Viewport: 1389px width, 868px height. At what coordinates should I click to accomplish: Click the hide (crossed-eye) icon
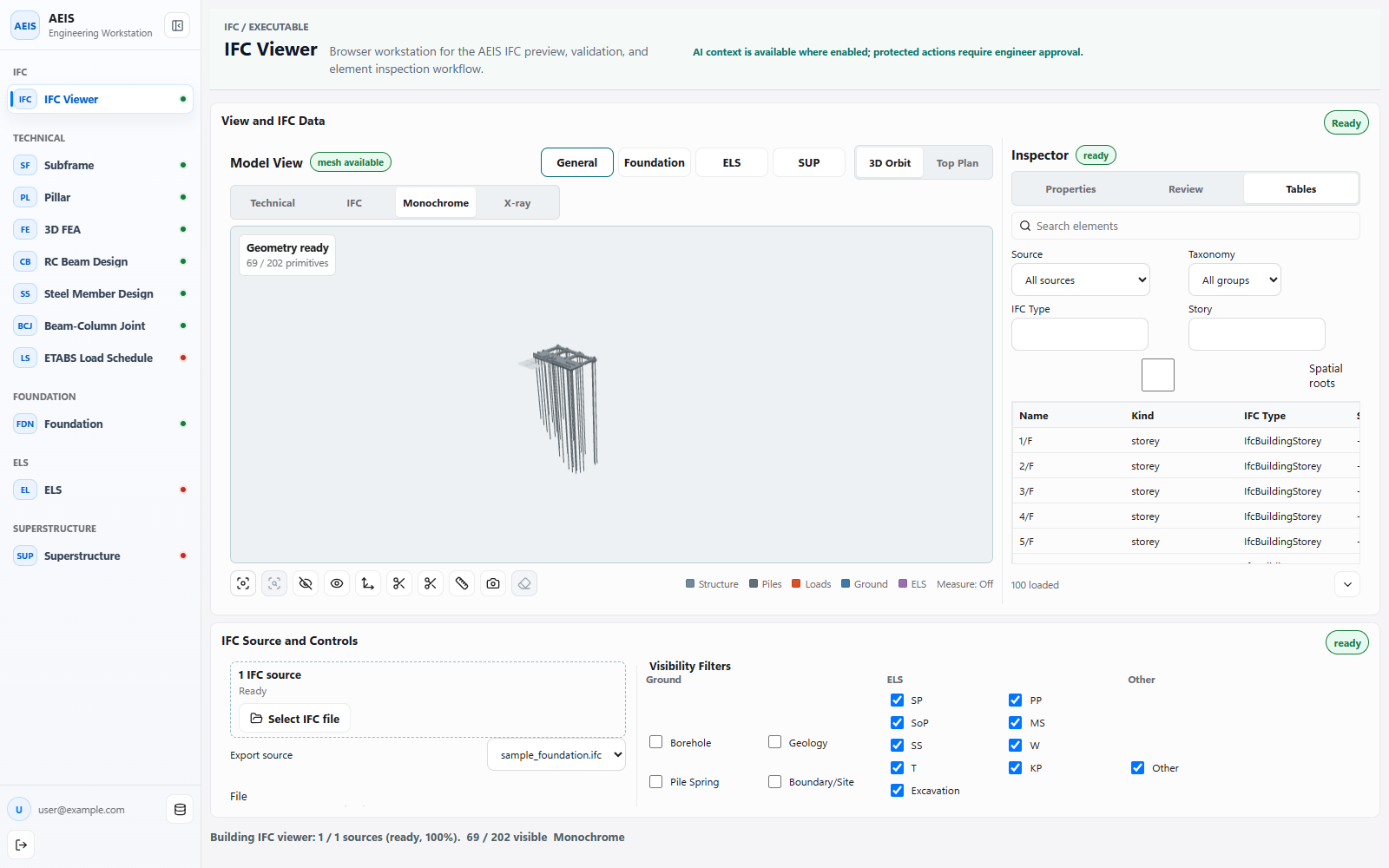pyautogui.click(x=306, y=583)
